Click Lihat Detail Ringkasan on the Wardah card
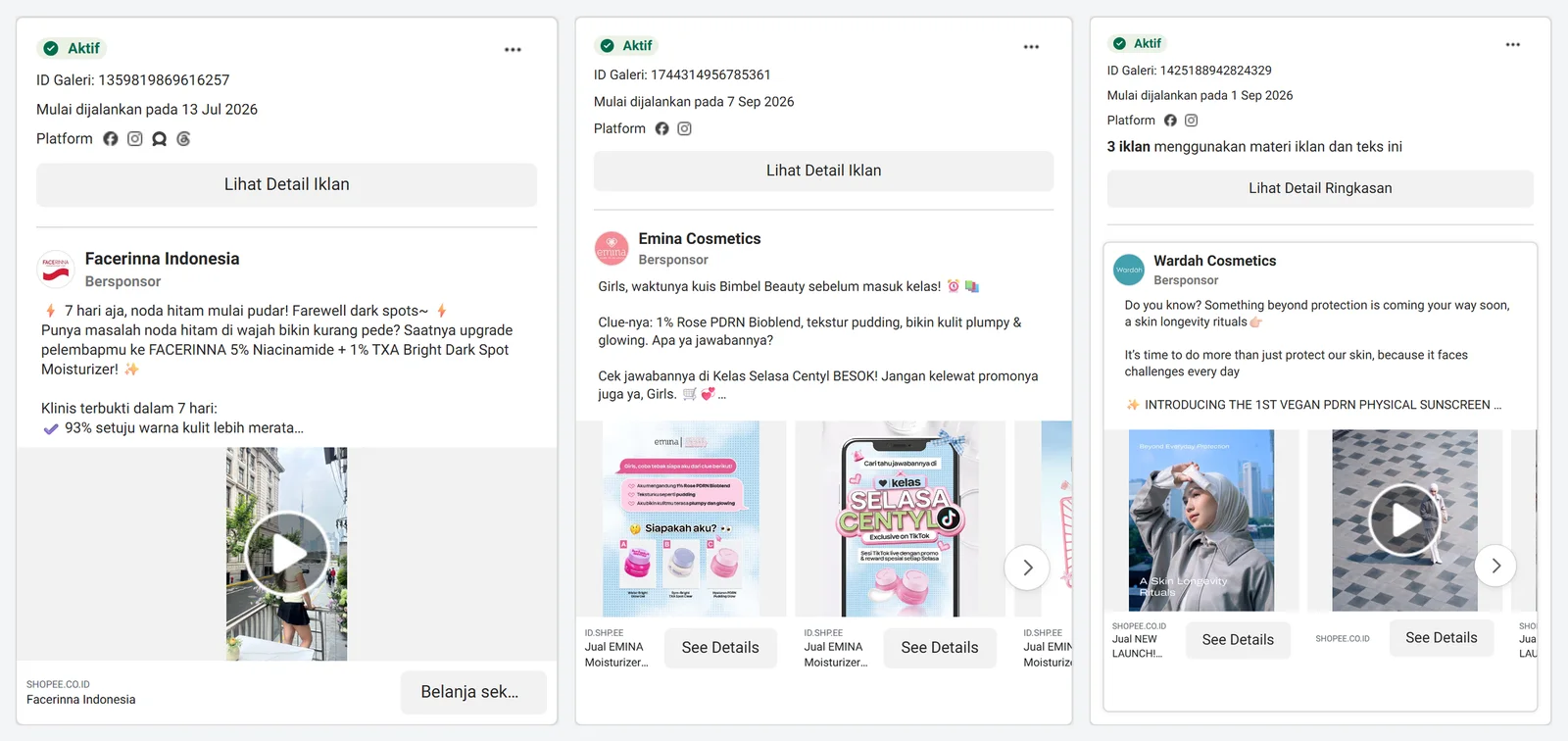 click(1320, 188)
